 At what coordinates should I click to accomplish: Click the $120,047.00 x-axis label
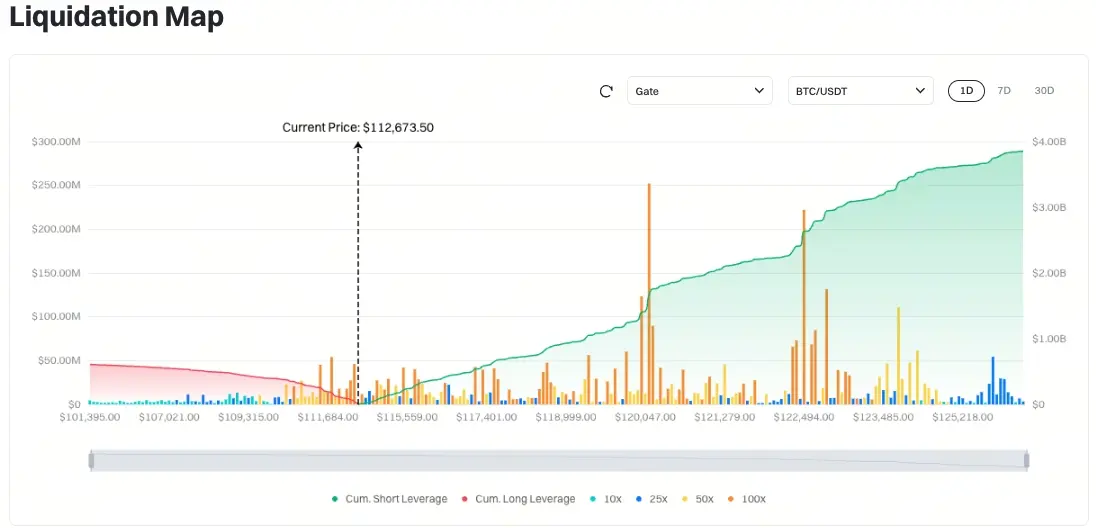tap(645, 417)
